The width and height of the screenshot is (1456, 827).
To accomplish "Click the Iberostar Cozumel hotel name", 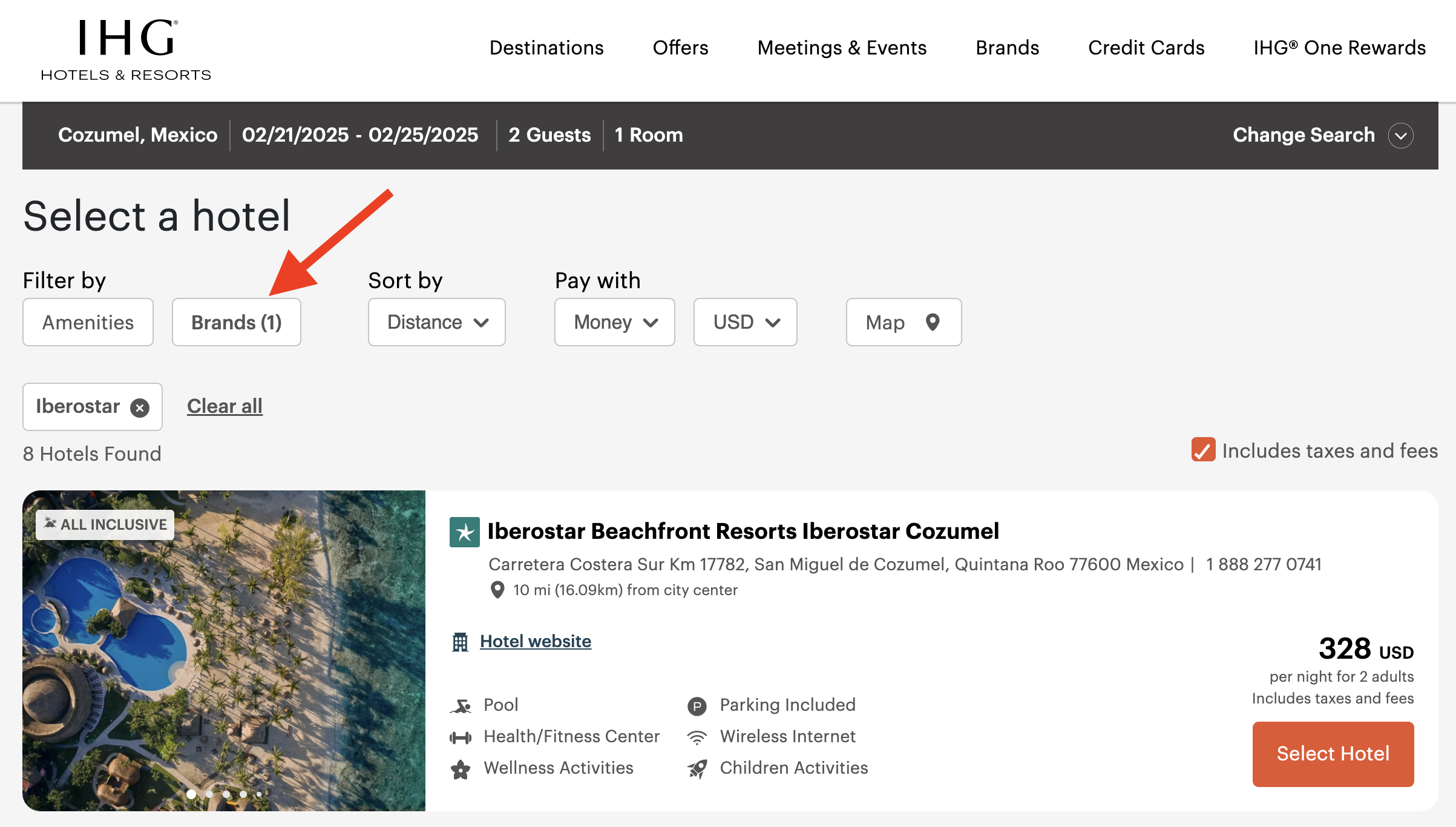I will 743,532.
